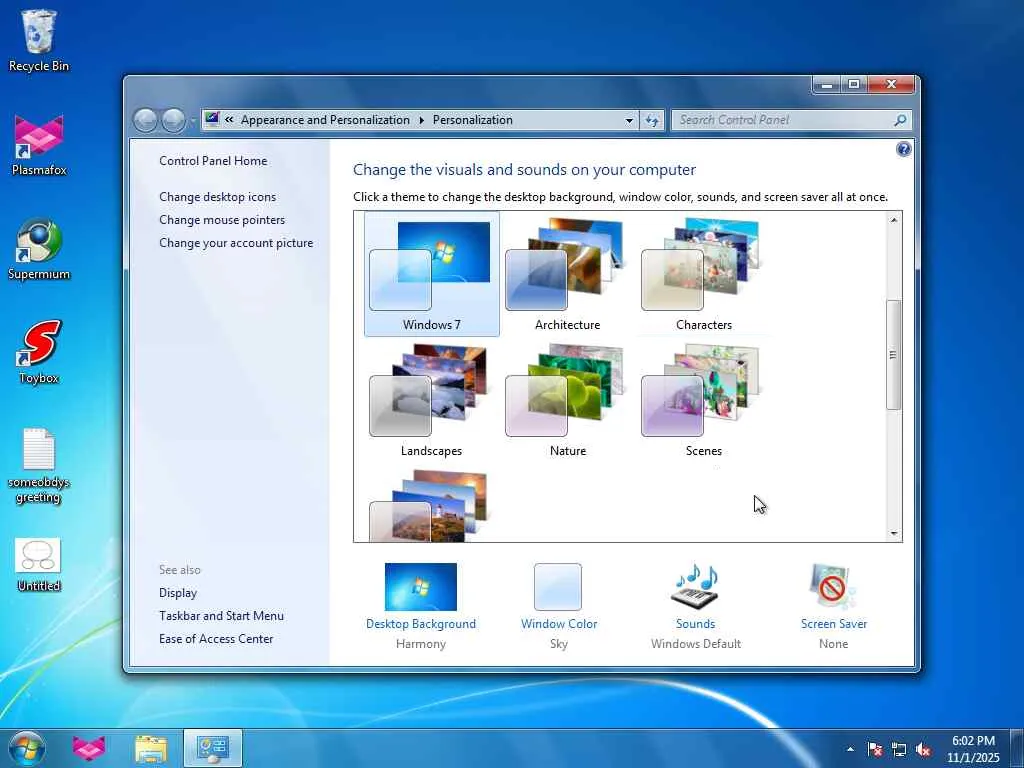Select the Architecture theme
This screenshot has height=768, width=1024.
pos(568,274)
